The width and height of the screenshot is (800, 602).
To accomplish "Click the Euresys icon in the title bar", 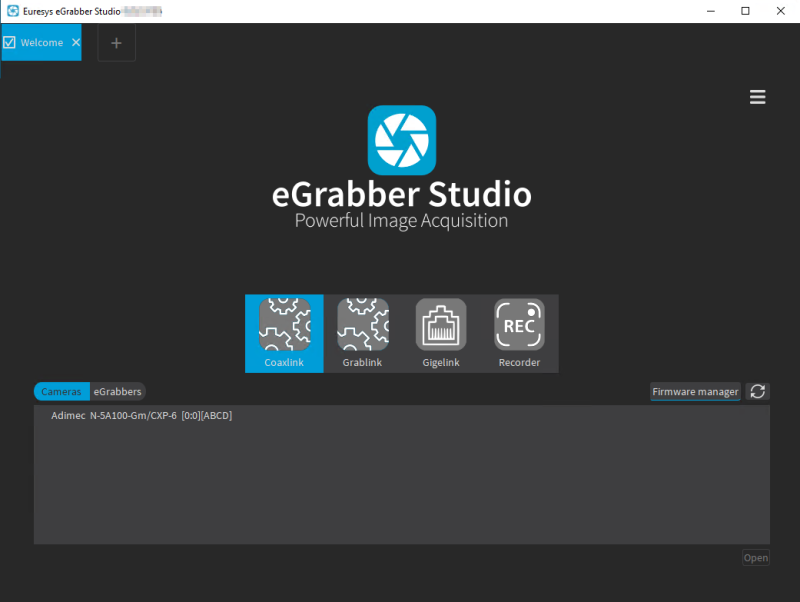I will pyautogui.click(x=12, y=10).
